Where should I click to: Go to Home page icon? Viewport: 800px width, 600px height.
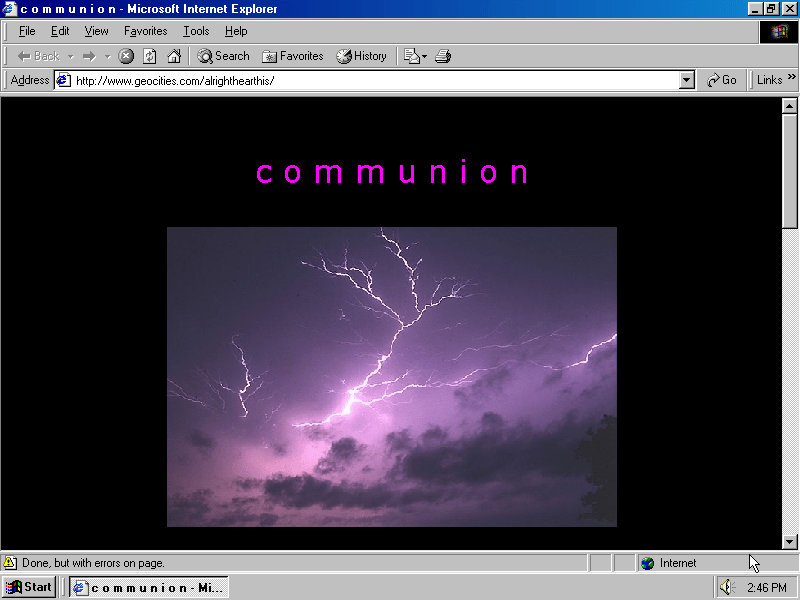(x=174, y=56)
